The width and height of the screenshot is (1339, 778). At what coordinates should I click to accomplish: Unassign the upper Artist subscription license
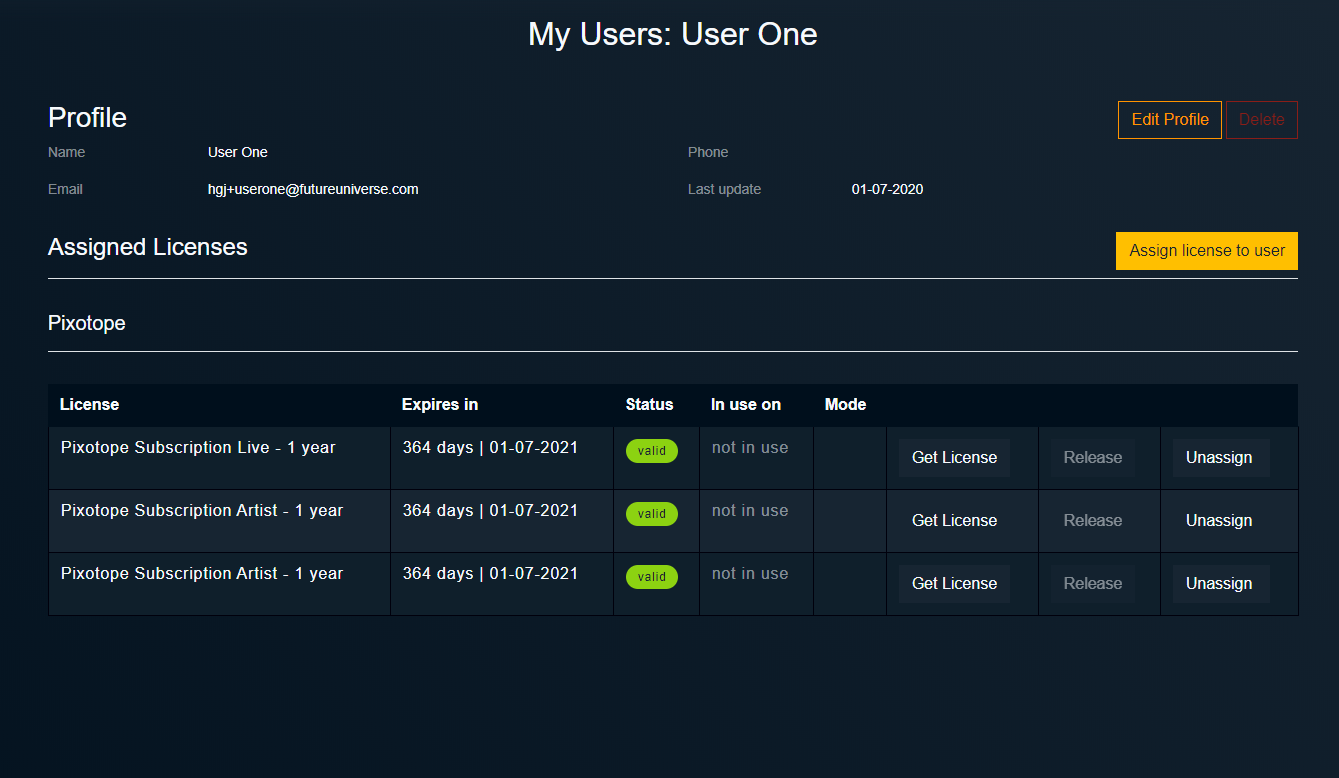(1219, 521)
